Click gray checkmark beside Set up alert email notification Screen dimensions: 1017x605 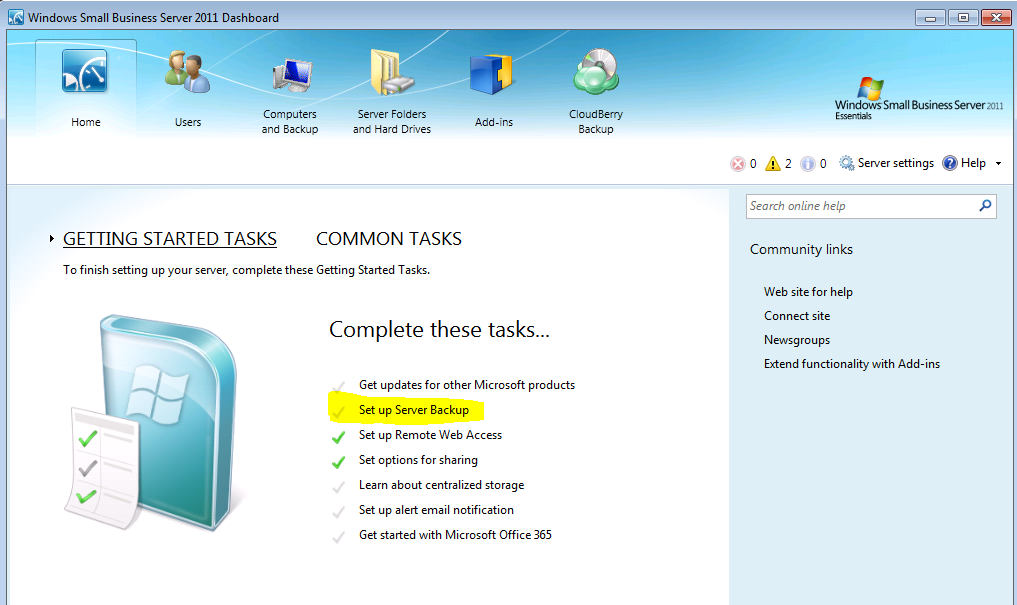pyautogui.click(x=338, y=512)
